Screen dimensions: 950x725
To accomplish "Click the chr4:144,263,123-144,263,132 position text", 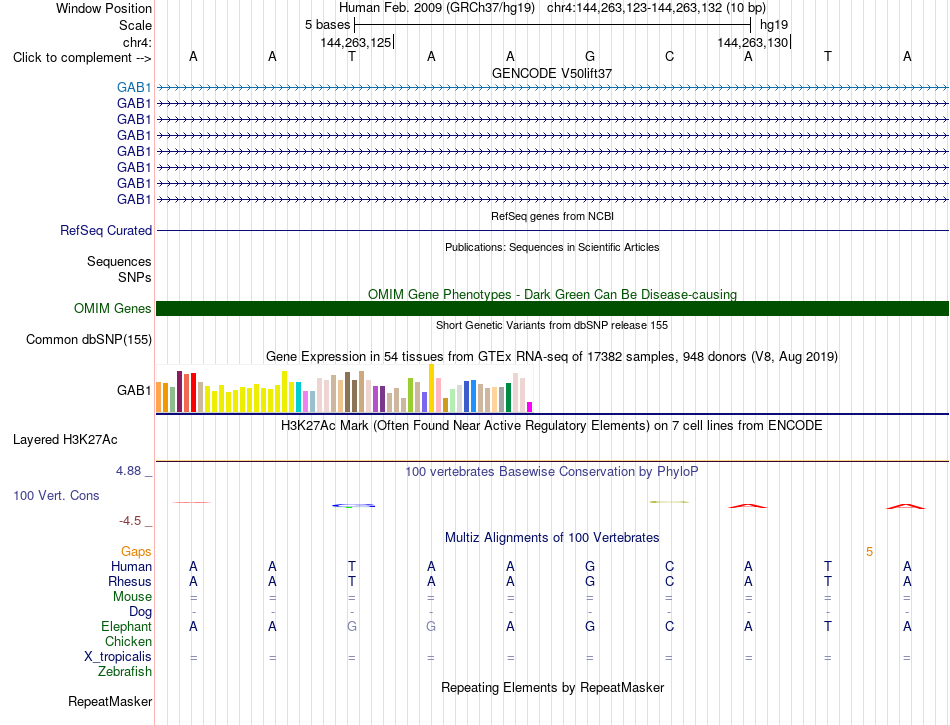I will coord(656,8).
